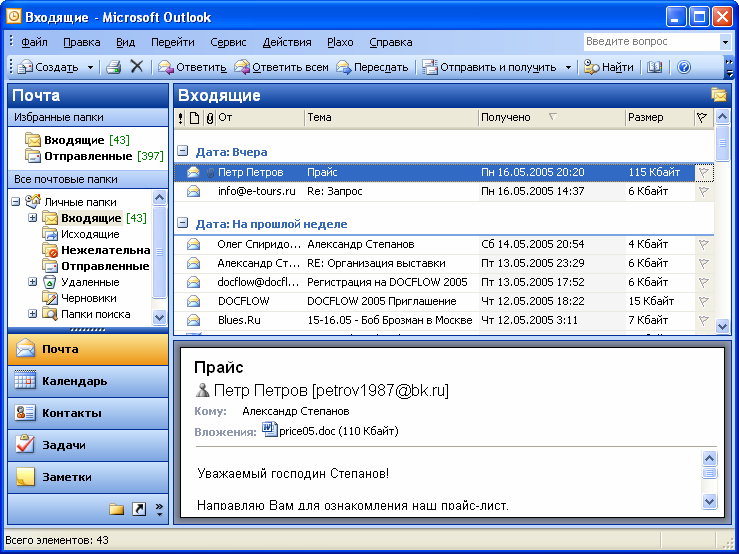Click the folder icon in Входящие header
739x554 pixels.
pos(719,95)
